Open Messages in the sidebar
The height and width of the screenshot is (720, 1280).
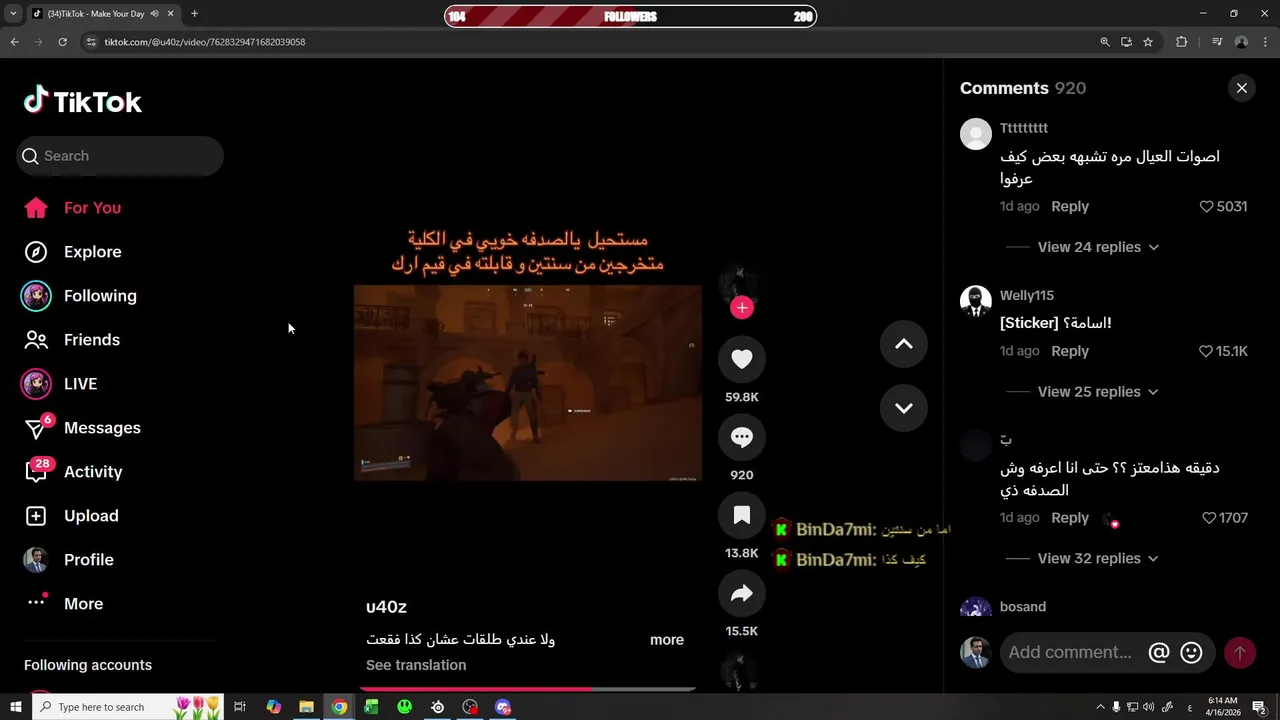(x=102, y=428)
